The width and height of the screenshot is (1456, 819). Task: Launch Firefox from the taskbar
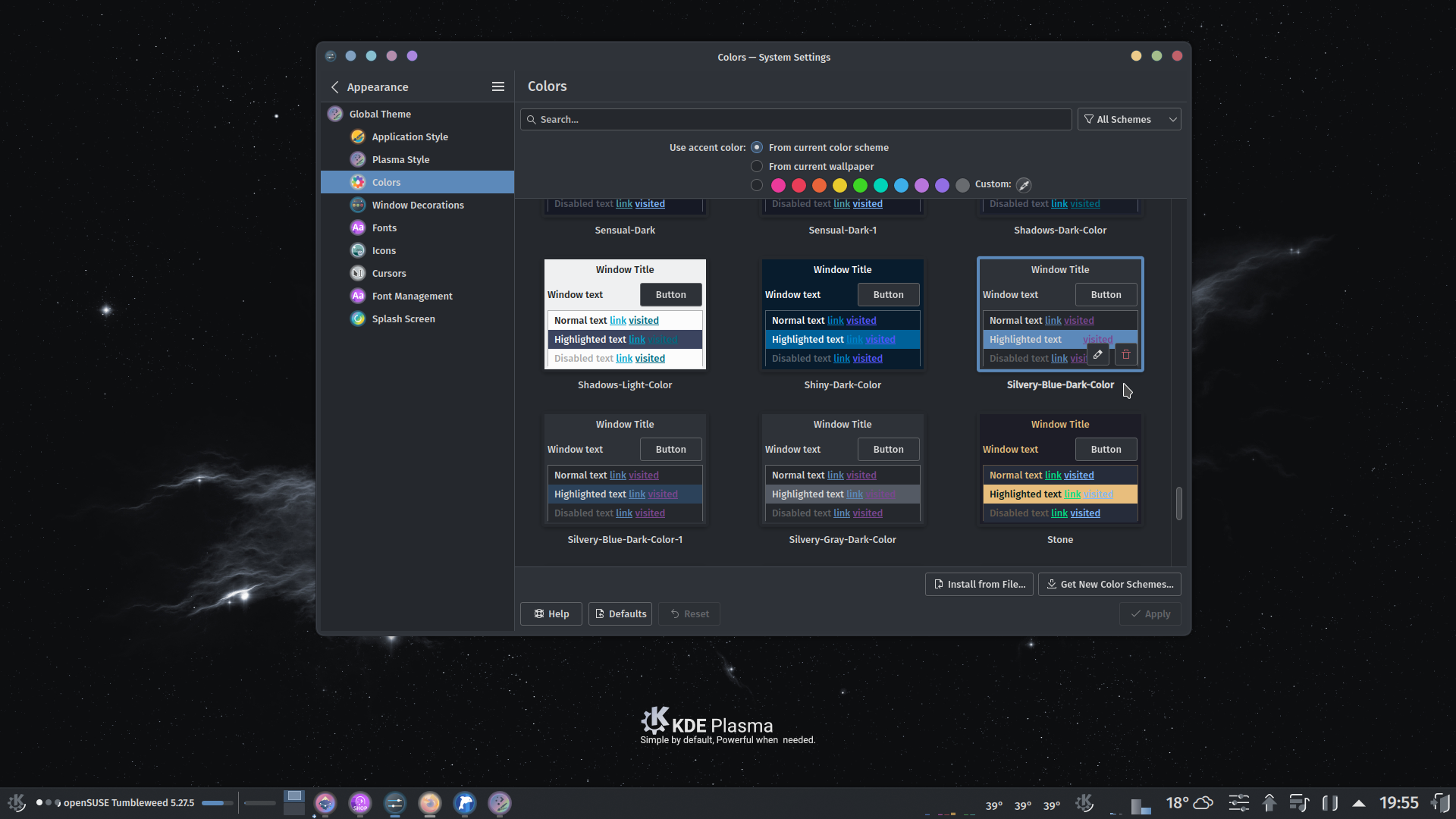(430, 803)
